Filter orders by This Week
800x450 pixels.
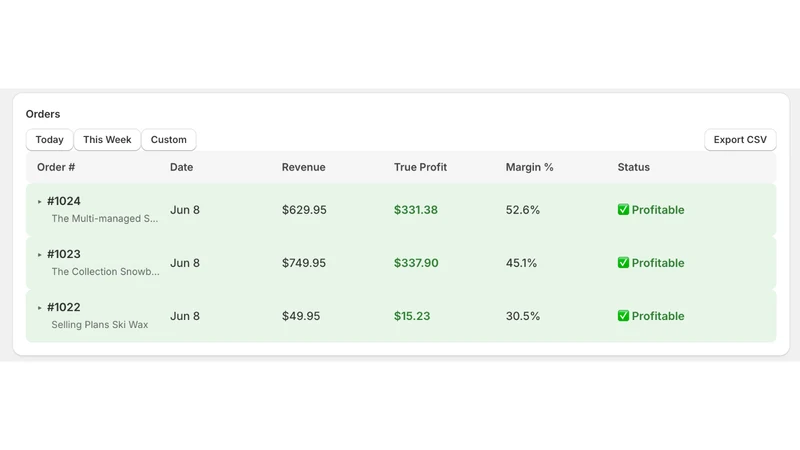[x=107, y=140]
